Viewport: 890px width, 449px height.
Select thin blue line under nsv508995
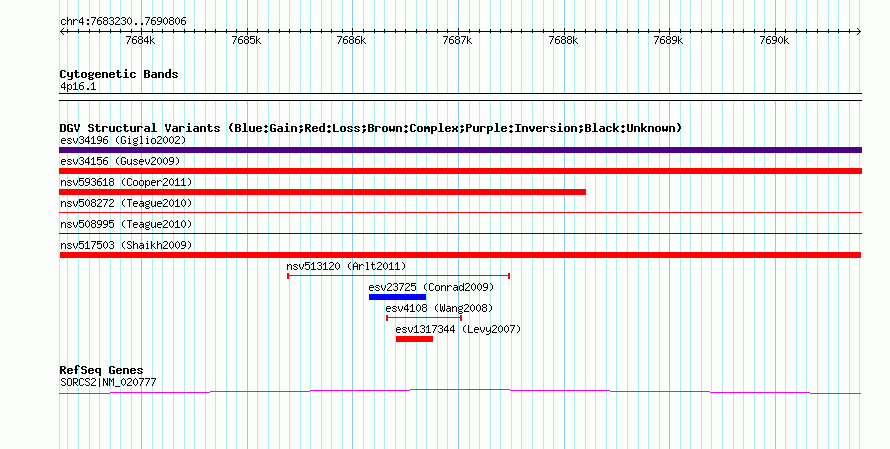pyautogui.click(x=460, y=233)
